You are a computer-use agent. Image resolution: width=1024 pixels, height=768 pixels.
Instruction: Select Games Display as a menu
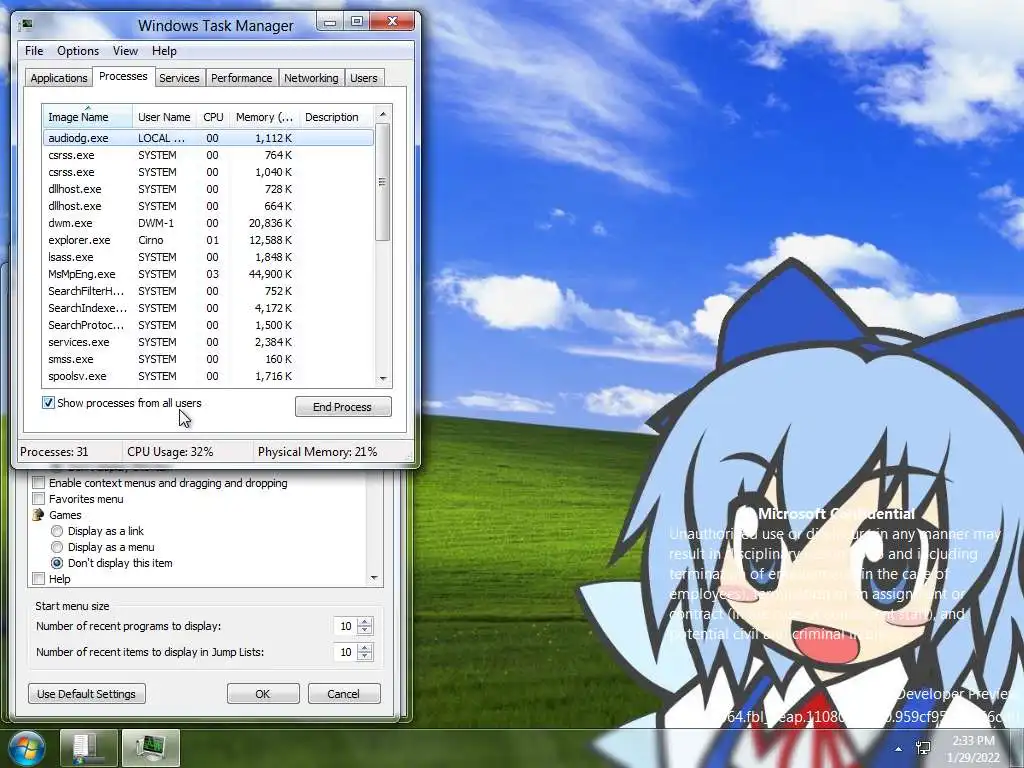coord(57,547)
